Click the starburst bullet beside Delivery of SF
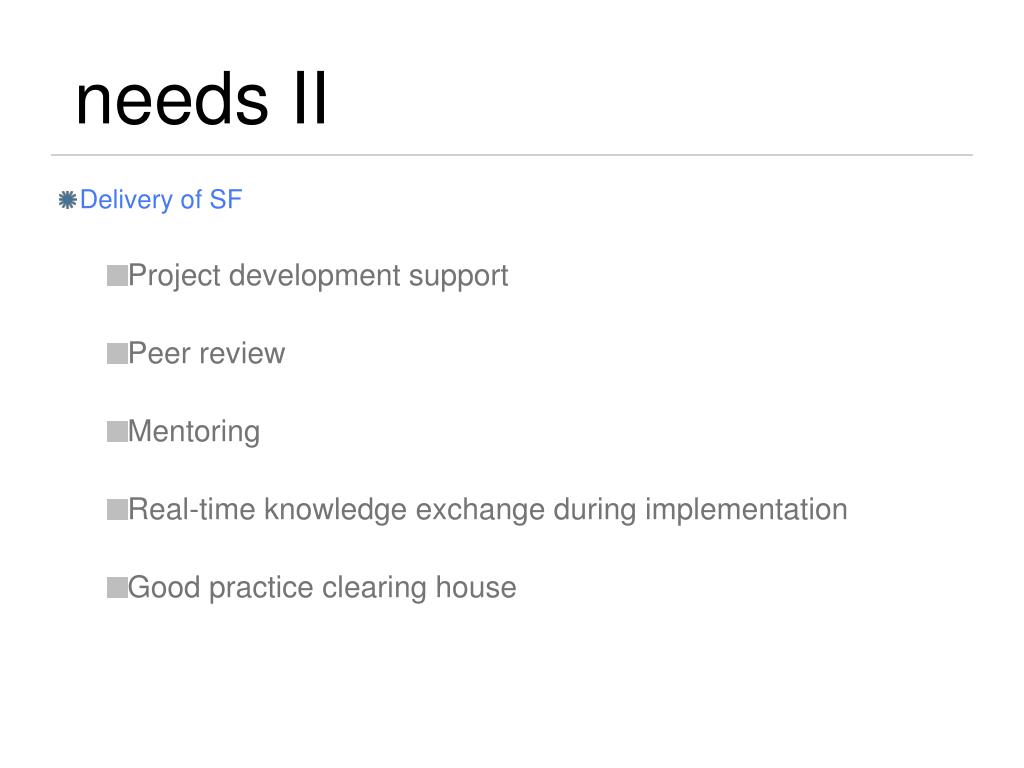 click(67, 200)
